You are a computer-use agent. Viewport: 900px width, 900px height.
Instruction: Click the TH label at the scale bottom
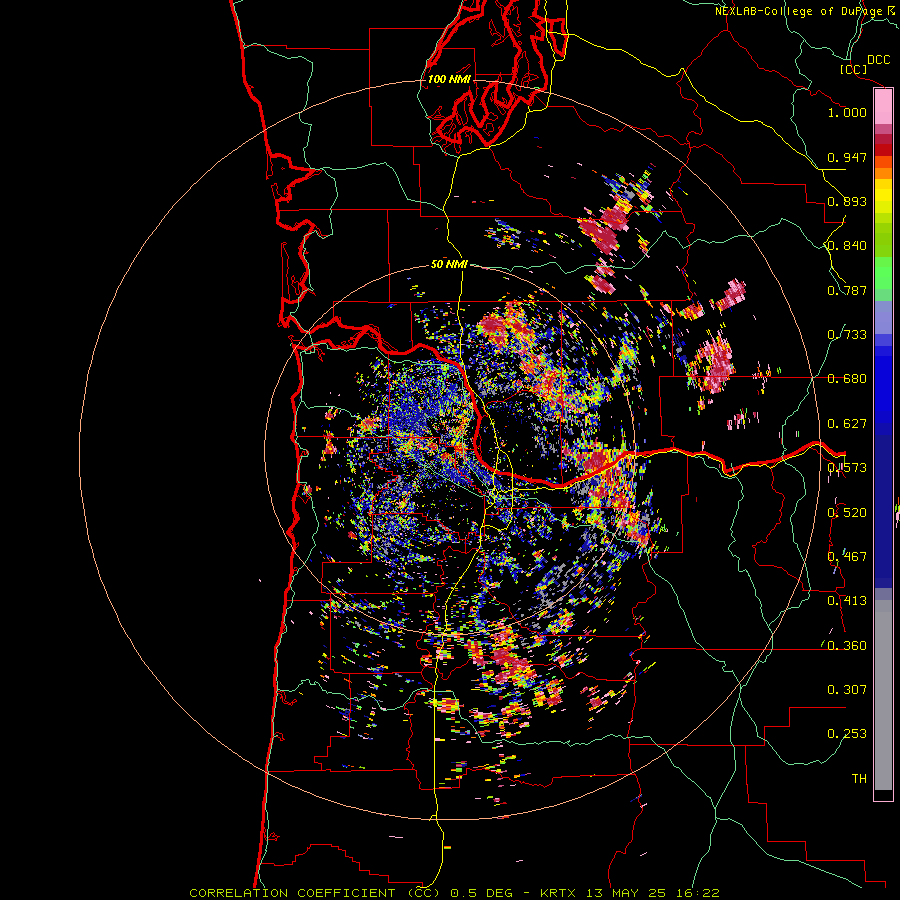[x=859, y=779]
